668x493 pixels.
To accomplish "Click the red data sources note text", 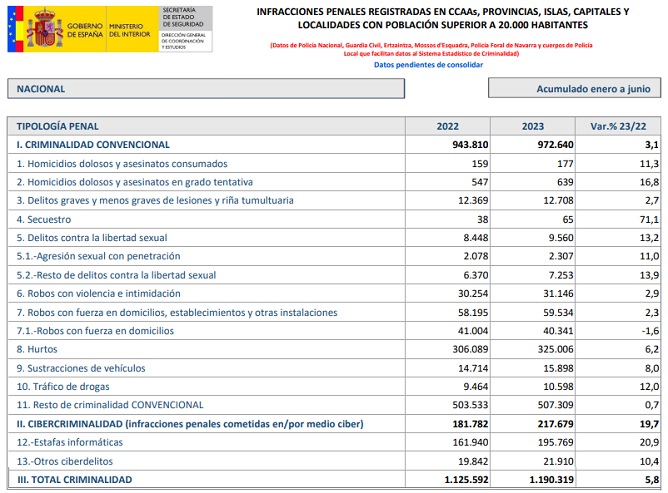I will pos(432,49).
